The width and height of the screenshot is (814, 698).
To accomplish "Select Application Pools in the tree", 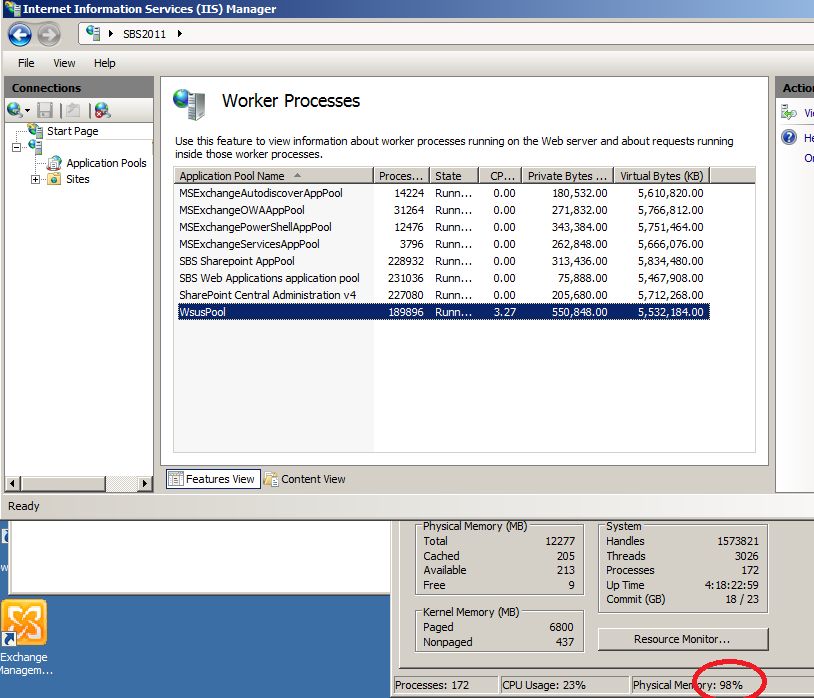I will [106, 163].
